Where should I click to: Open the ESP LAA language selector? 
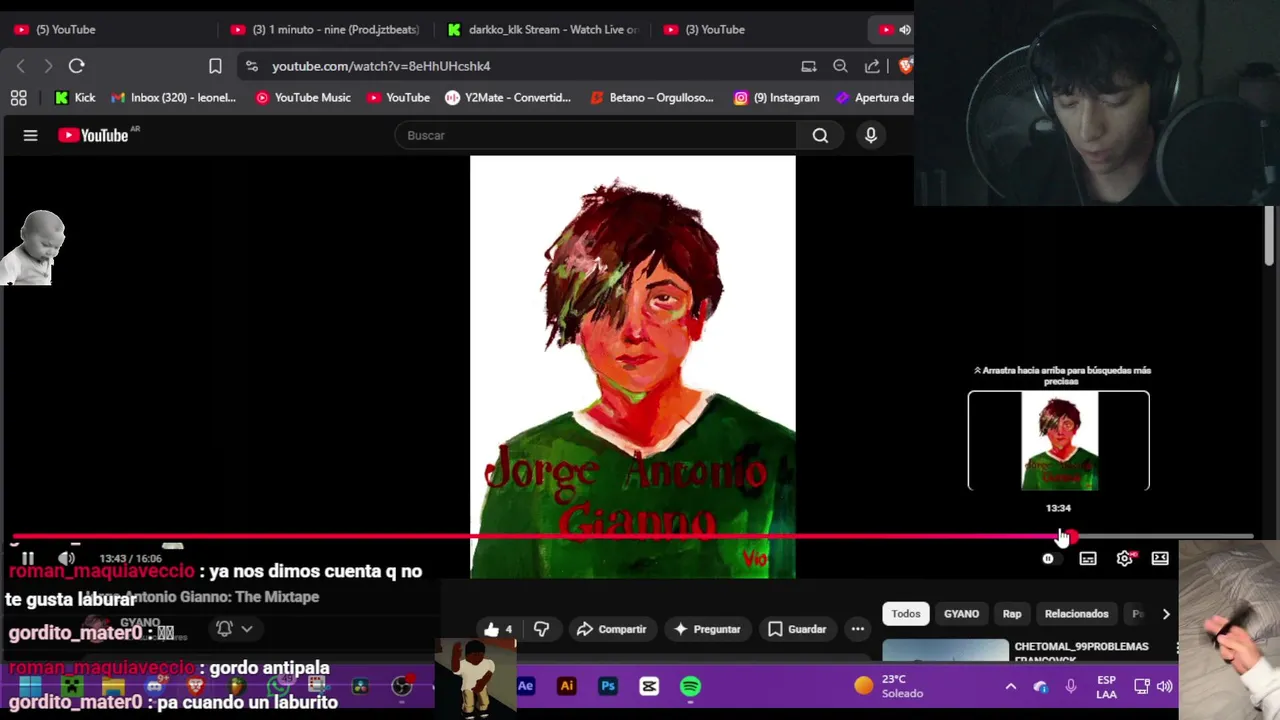[1106, 687]
